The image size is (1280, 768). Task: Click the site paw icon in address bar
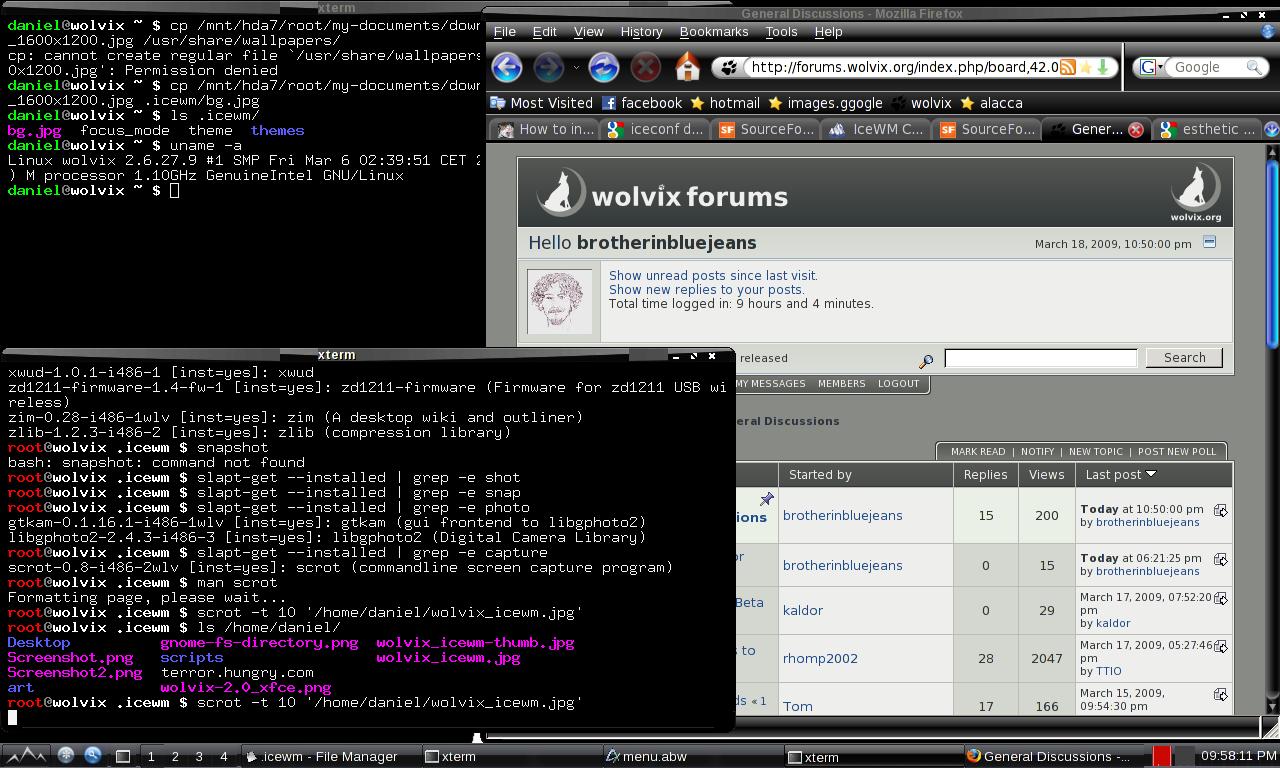[x=729, y=67]
